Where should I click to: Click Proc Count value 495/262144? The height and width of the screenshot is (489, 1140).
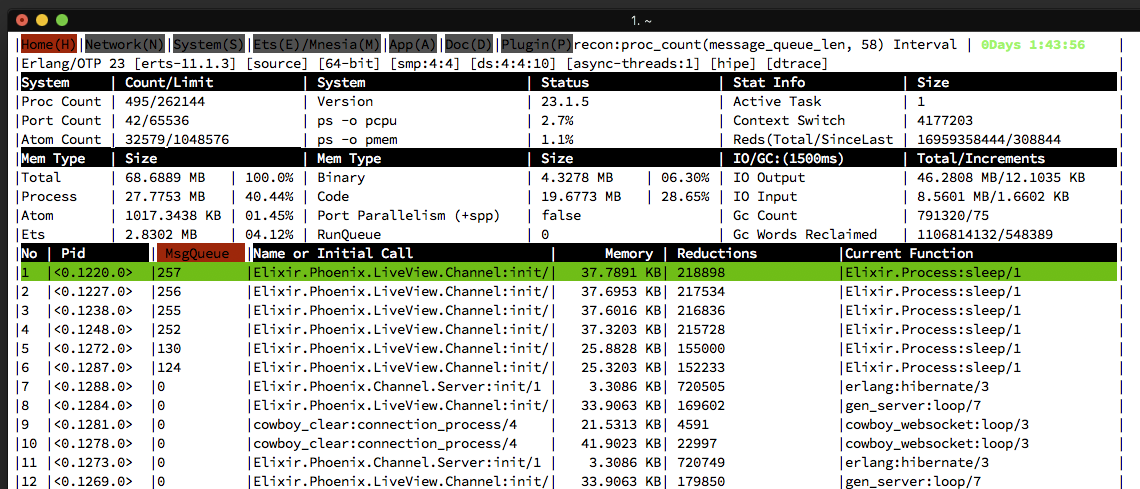165,102
